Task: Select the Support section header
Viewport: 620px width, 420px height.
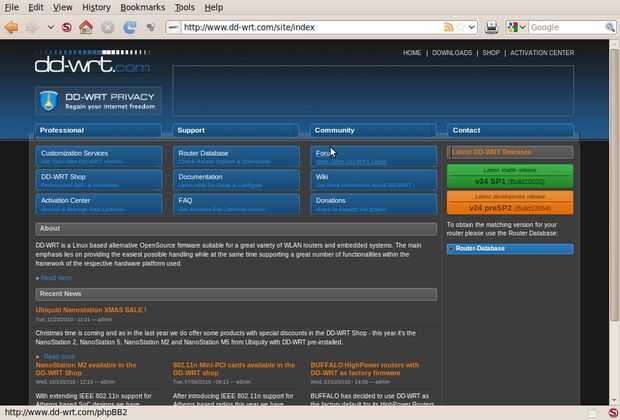Action: tap(236, 131)
